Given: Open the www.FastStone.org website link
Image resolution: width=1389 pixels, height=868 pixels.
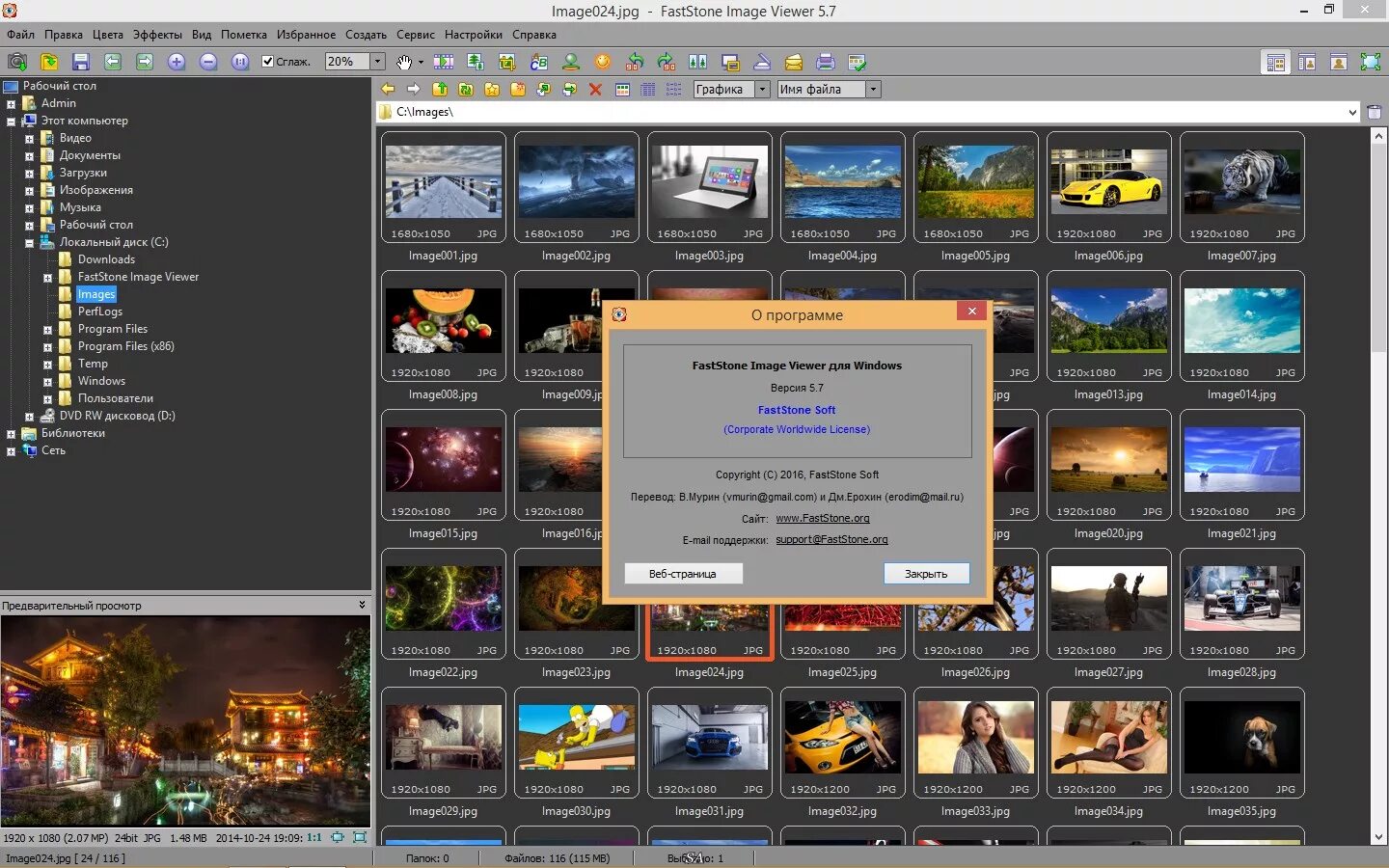Looking at the screenshot, I should pos(822,519).
